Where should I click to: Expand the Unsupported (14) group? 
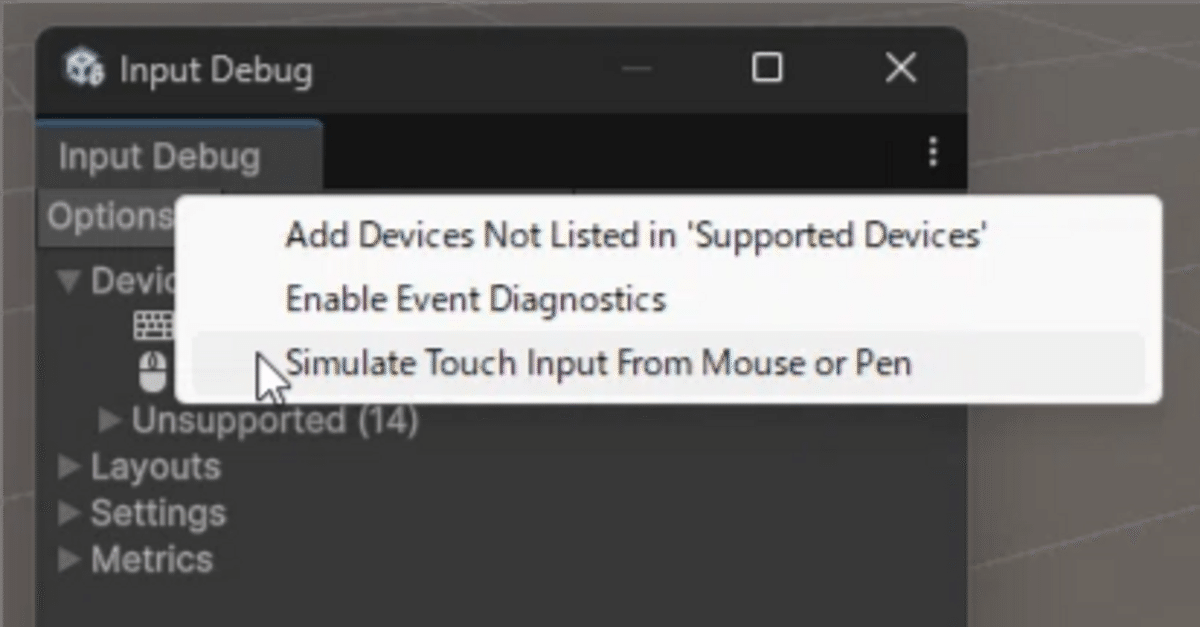click(110, 421)
